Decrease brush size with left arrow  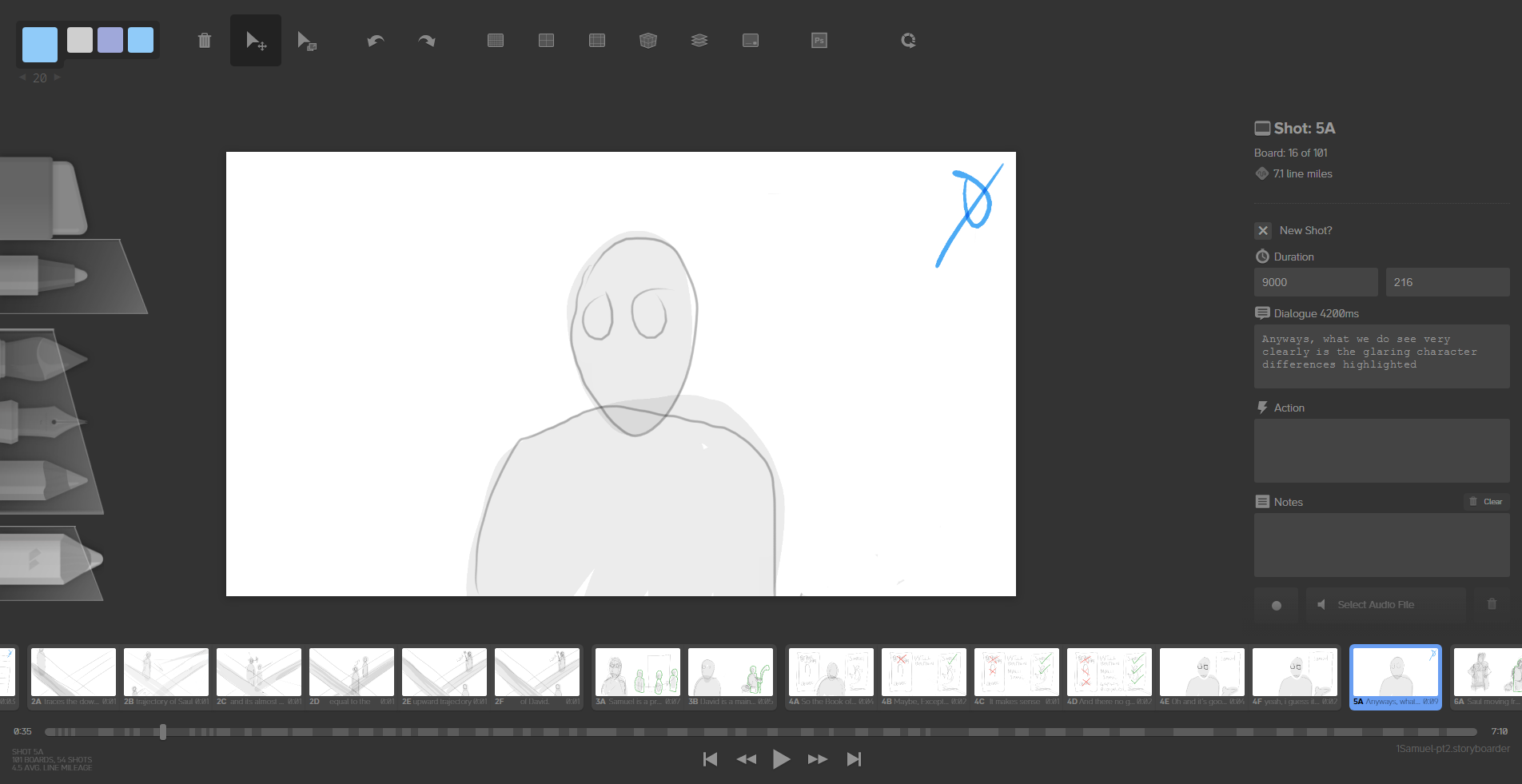point(22,78)
